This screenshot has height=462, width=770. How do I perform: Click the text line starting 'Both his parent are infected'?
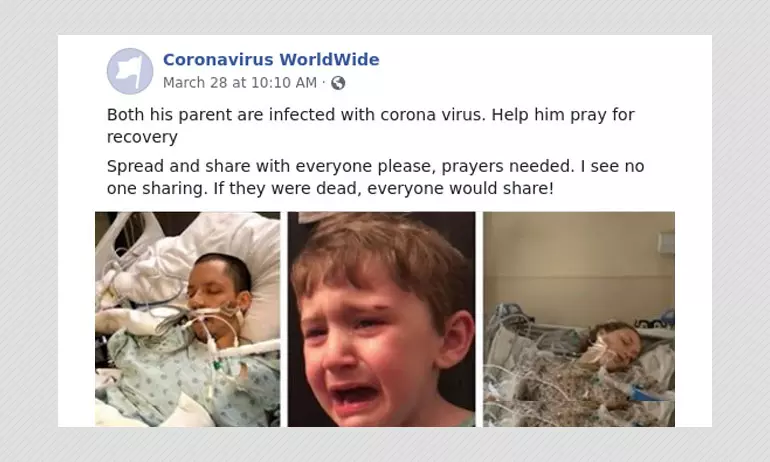point(371,115)
